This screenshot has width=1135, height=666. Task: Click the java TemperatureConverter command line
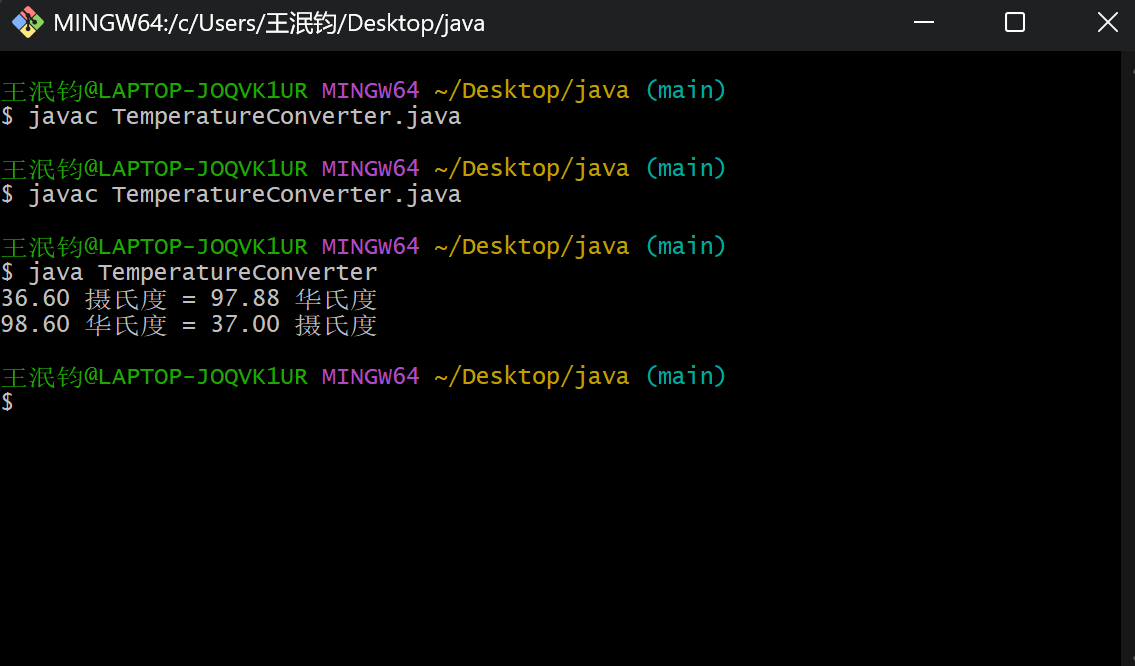coord(202,273)
